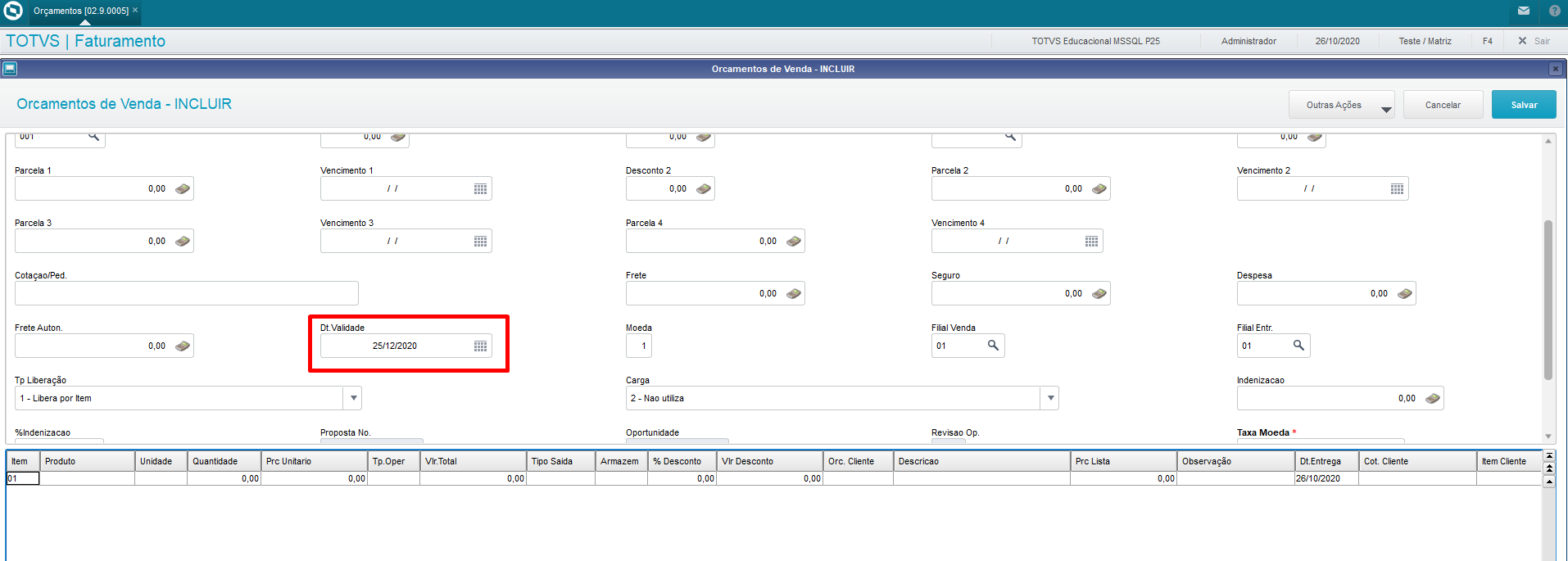Expand the Carga dropdown list
The height and width of the screenshot is (561, 1568).
pos(1050,399)
